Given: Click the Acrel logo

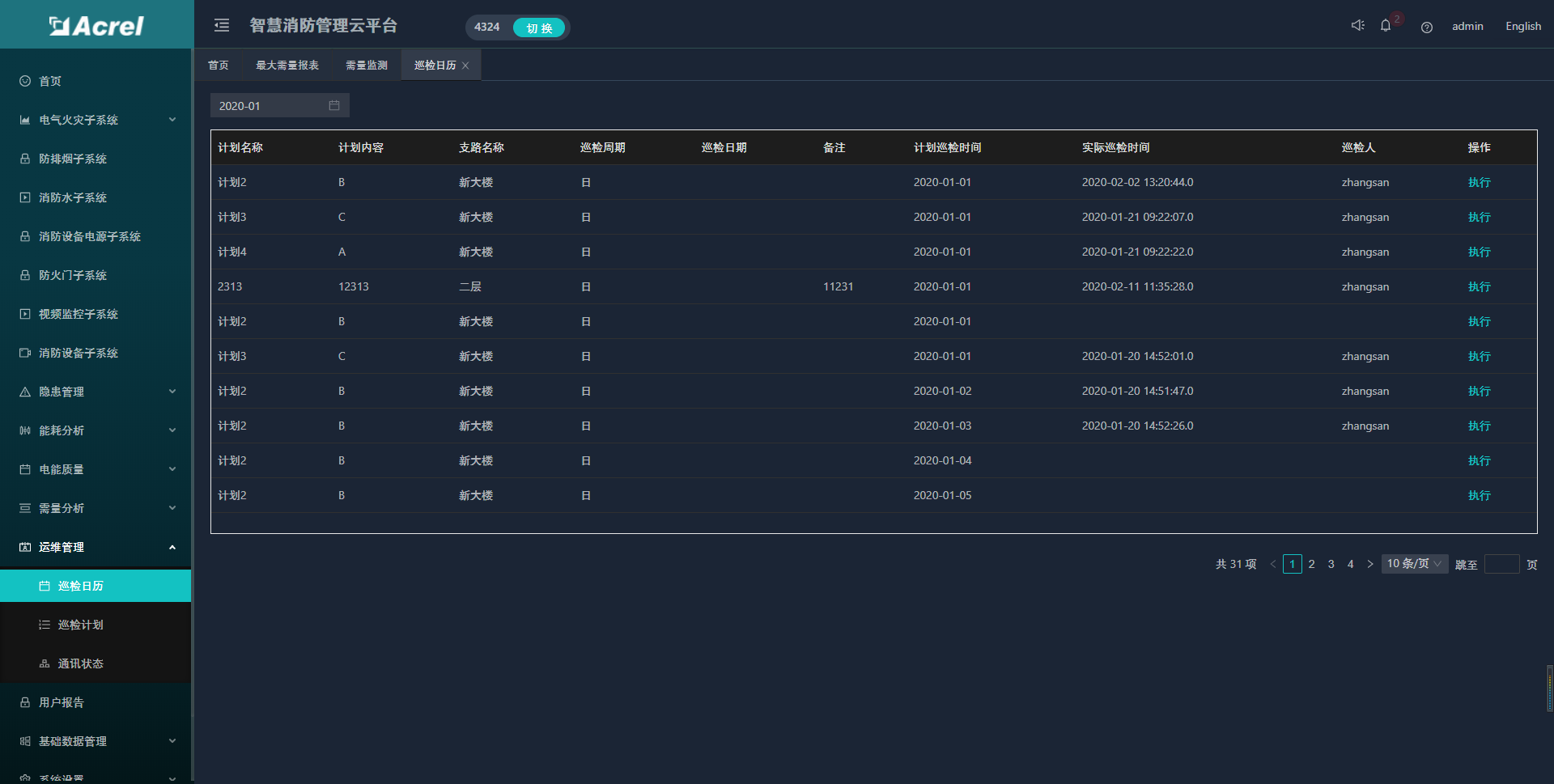Looking at the screenshot, I should pyautogui.click(x=96, y=26).
